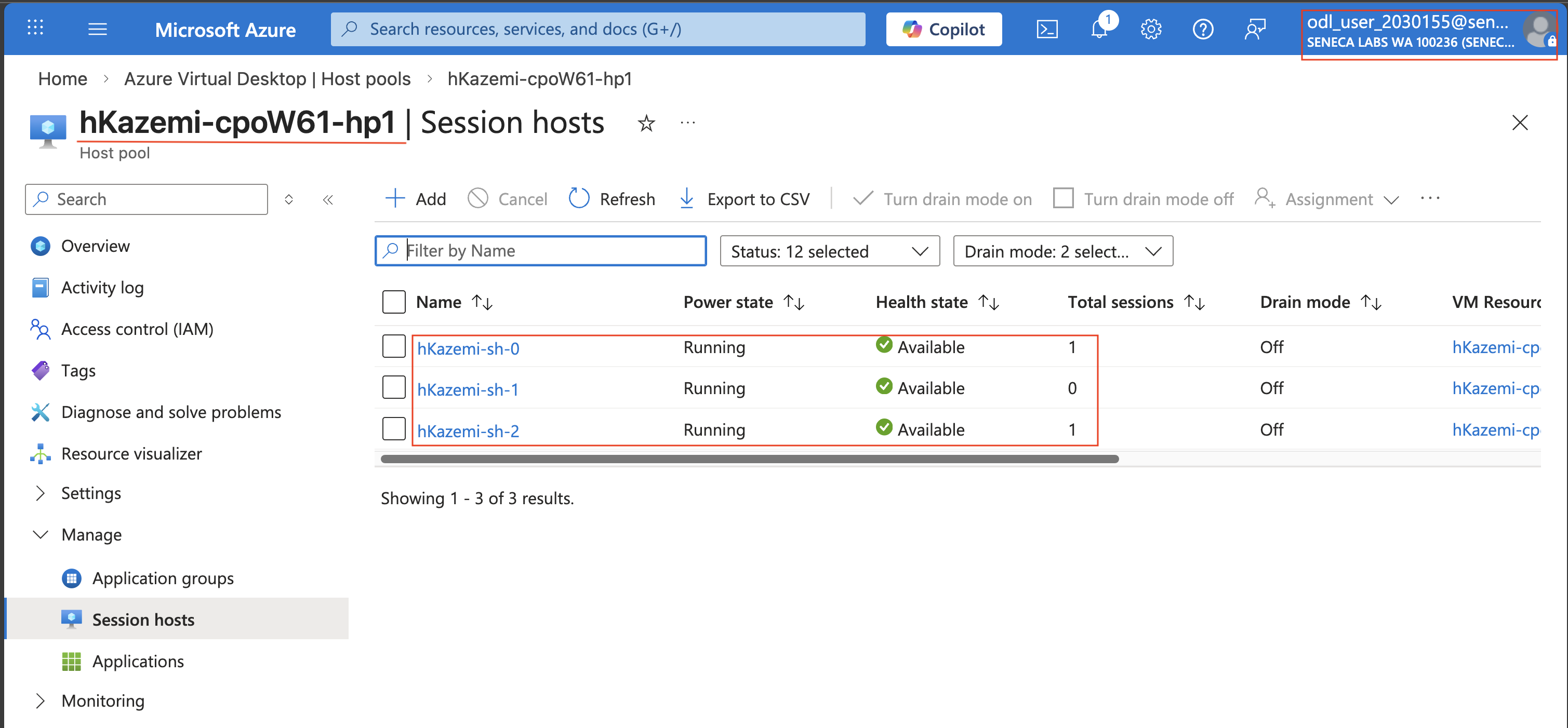Open the feedback icon in header
Screen dimensions: 1568x728
pyautogui.click(x=1255, y=29)
